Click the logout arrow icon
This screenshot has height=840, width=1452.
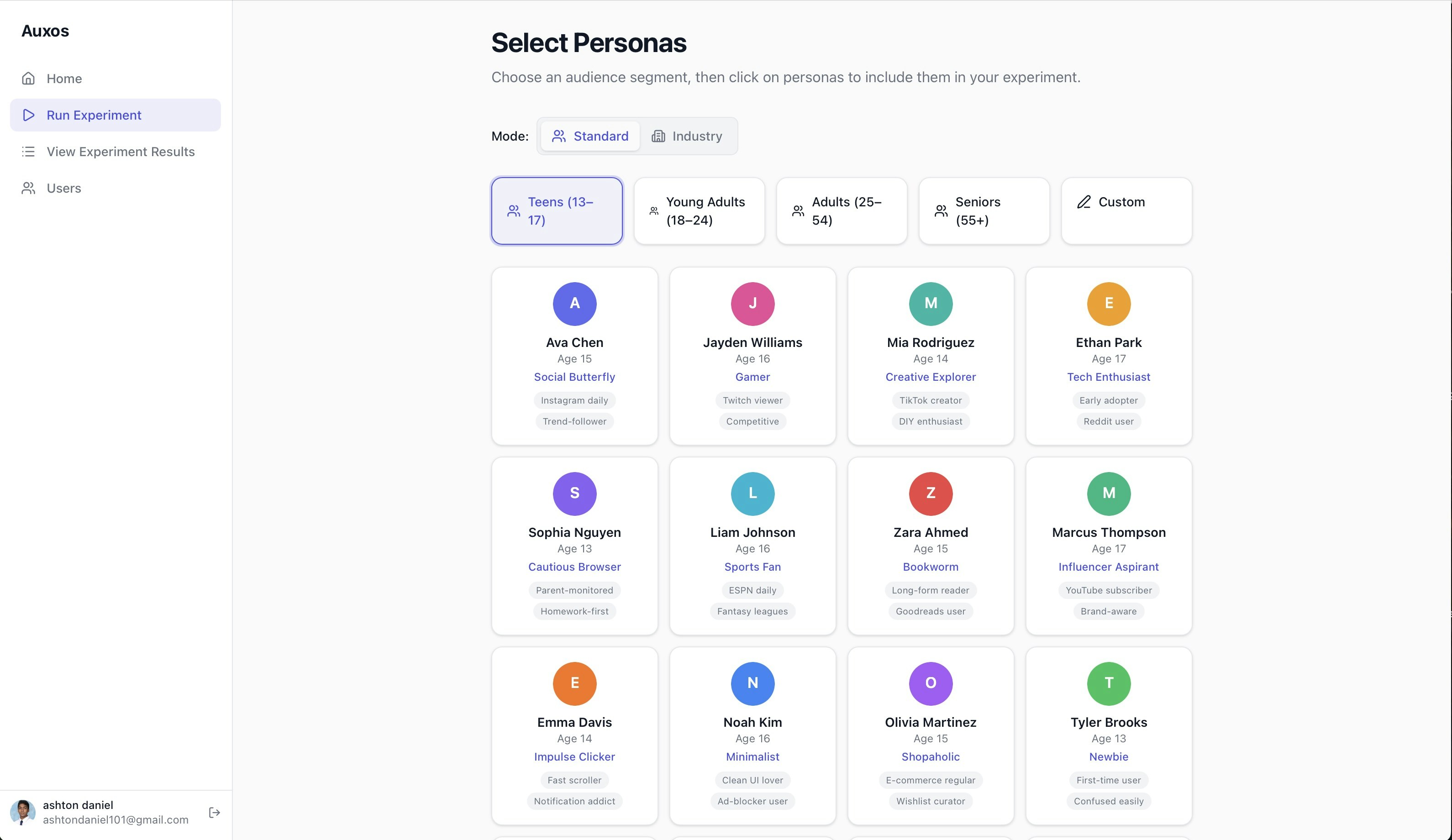click(214, 812)
